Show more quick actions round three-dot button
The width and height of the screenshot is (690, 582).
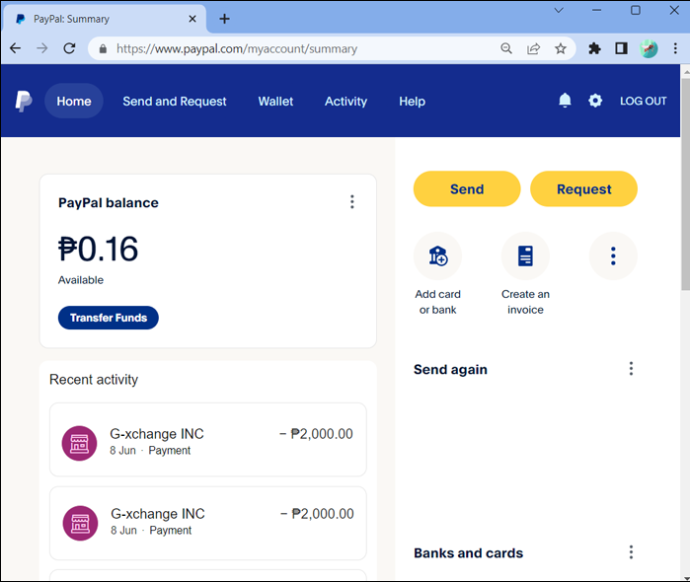613,256
